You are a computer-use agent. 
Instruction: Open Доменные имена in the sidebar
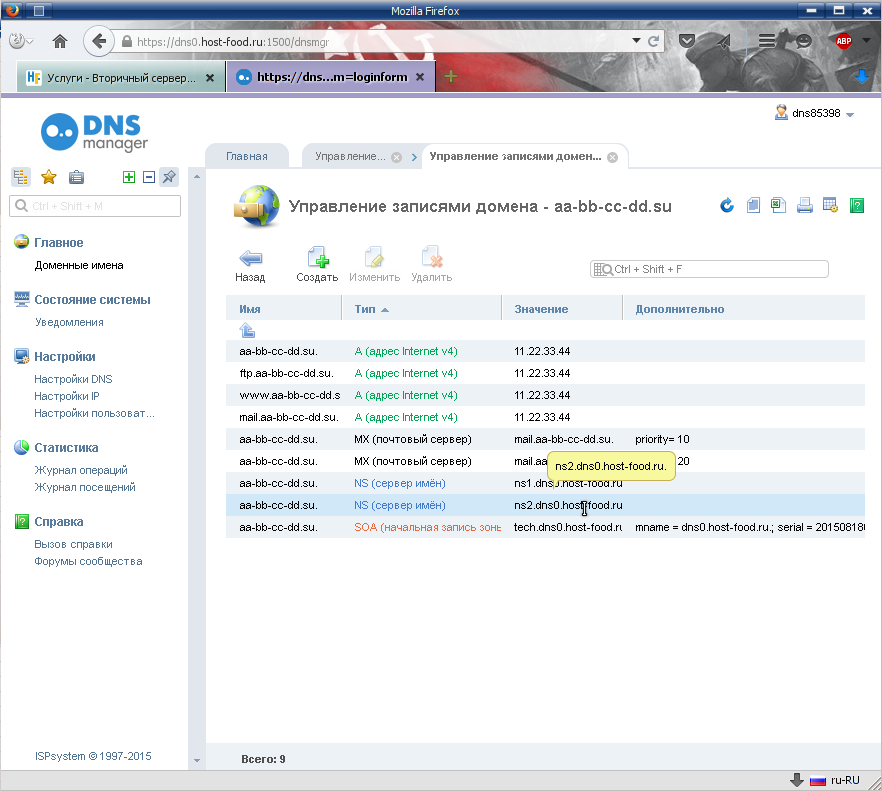[x=79, y=265]
